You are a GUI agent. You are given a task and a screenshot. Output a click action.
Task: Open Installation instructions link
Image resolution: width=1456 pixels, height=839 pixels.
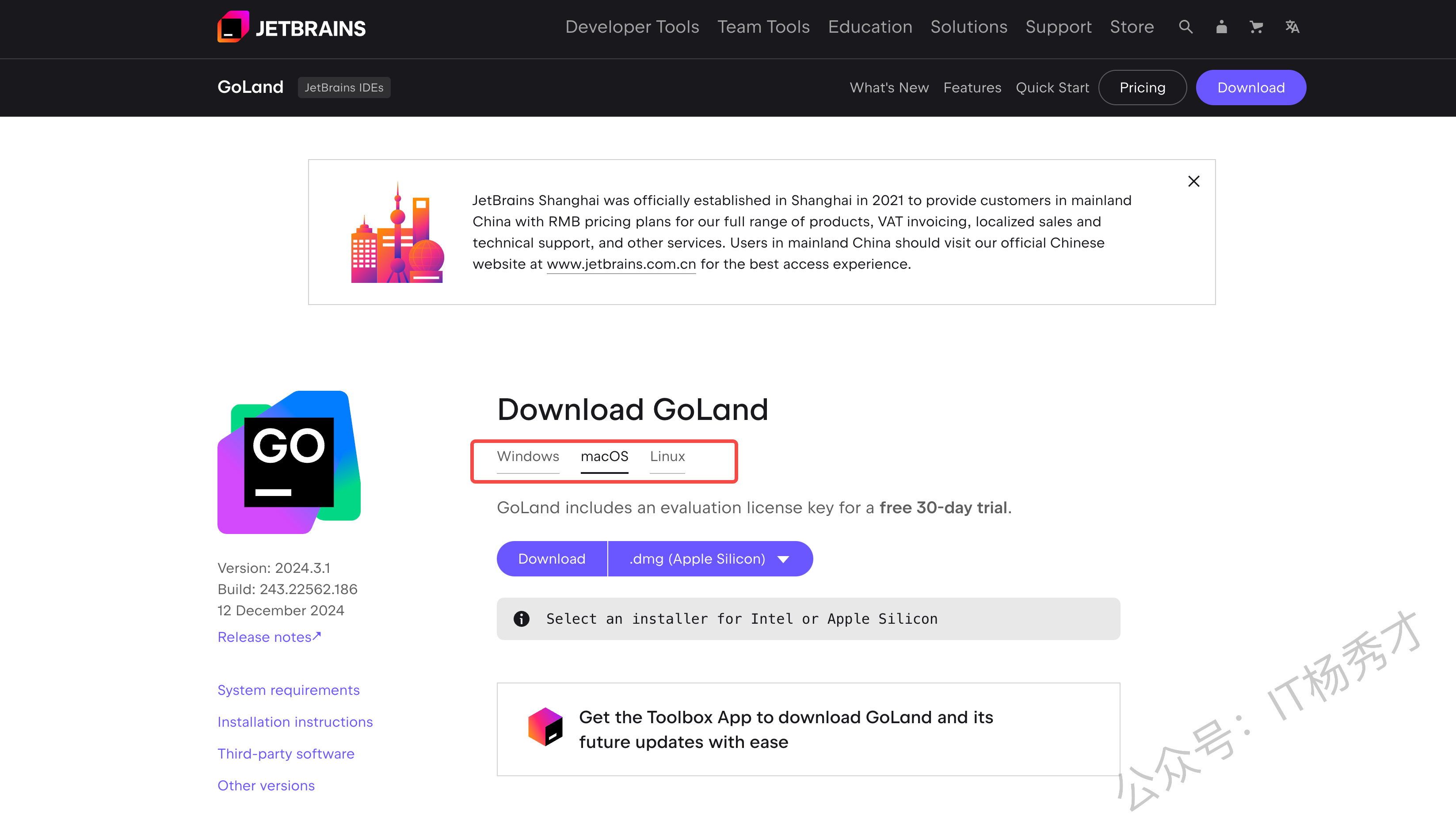(x=295, y=722)
